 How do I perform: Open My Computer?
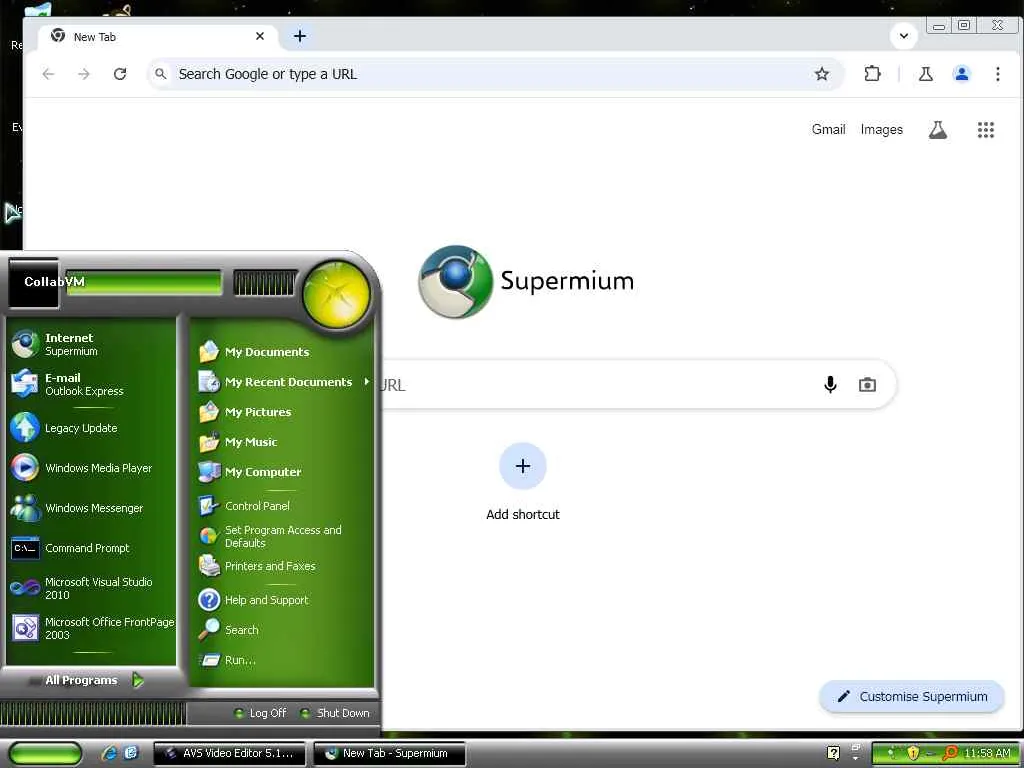pyautogui.click(x=284, y=472)
